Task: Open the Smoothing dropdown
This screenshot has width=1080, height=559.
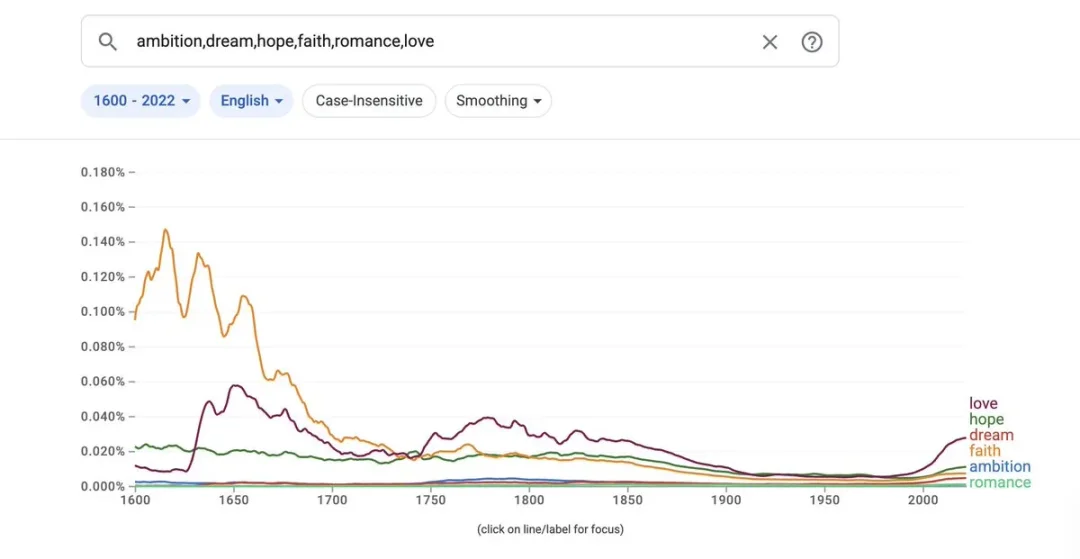Action: click(498, 101)
